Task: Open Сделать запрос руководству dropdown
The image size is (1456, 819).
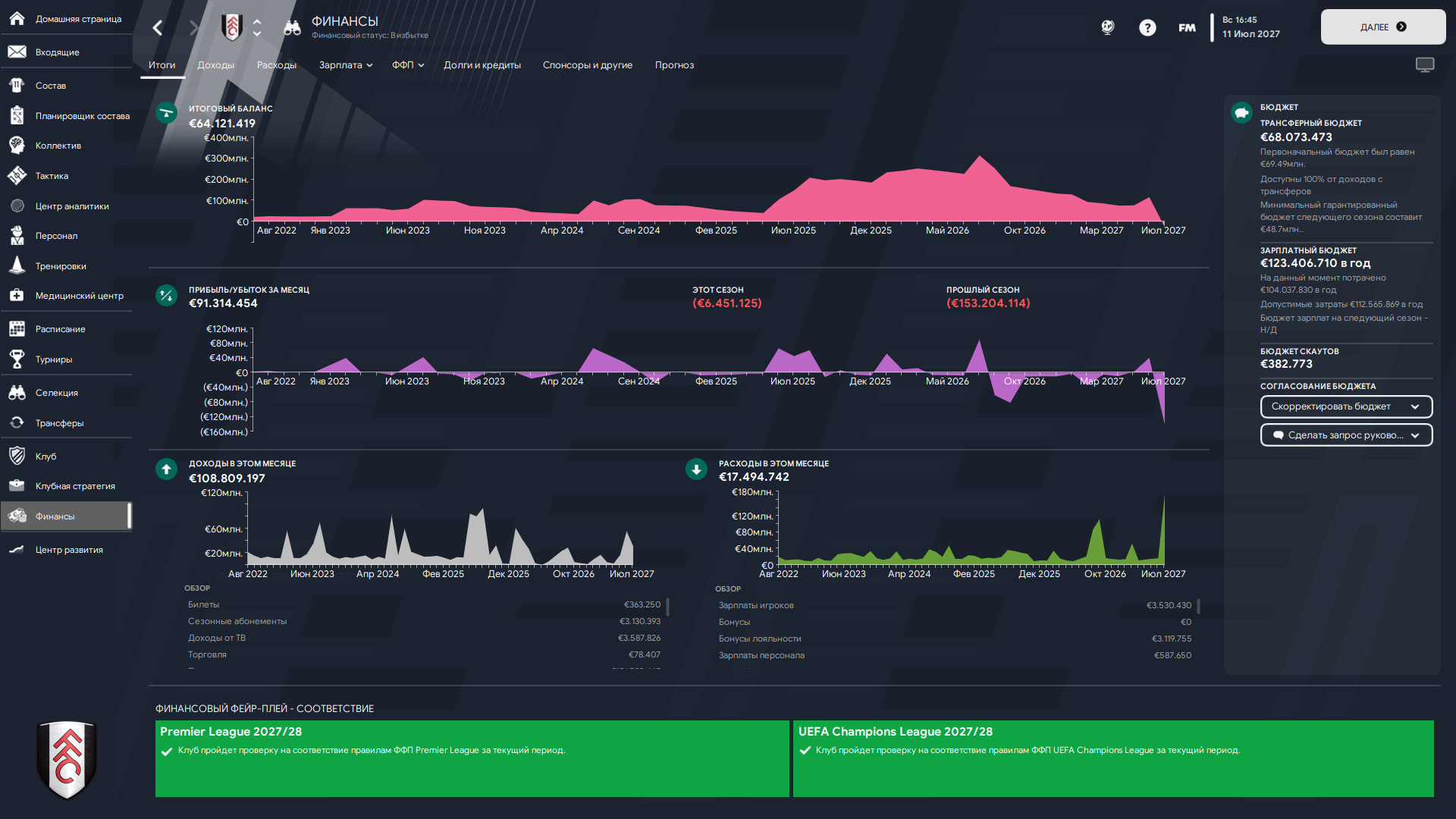Action: click(x=1346, y=435)
